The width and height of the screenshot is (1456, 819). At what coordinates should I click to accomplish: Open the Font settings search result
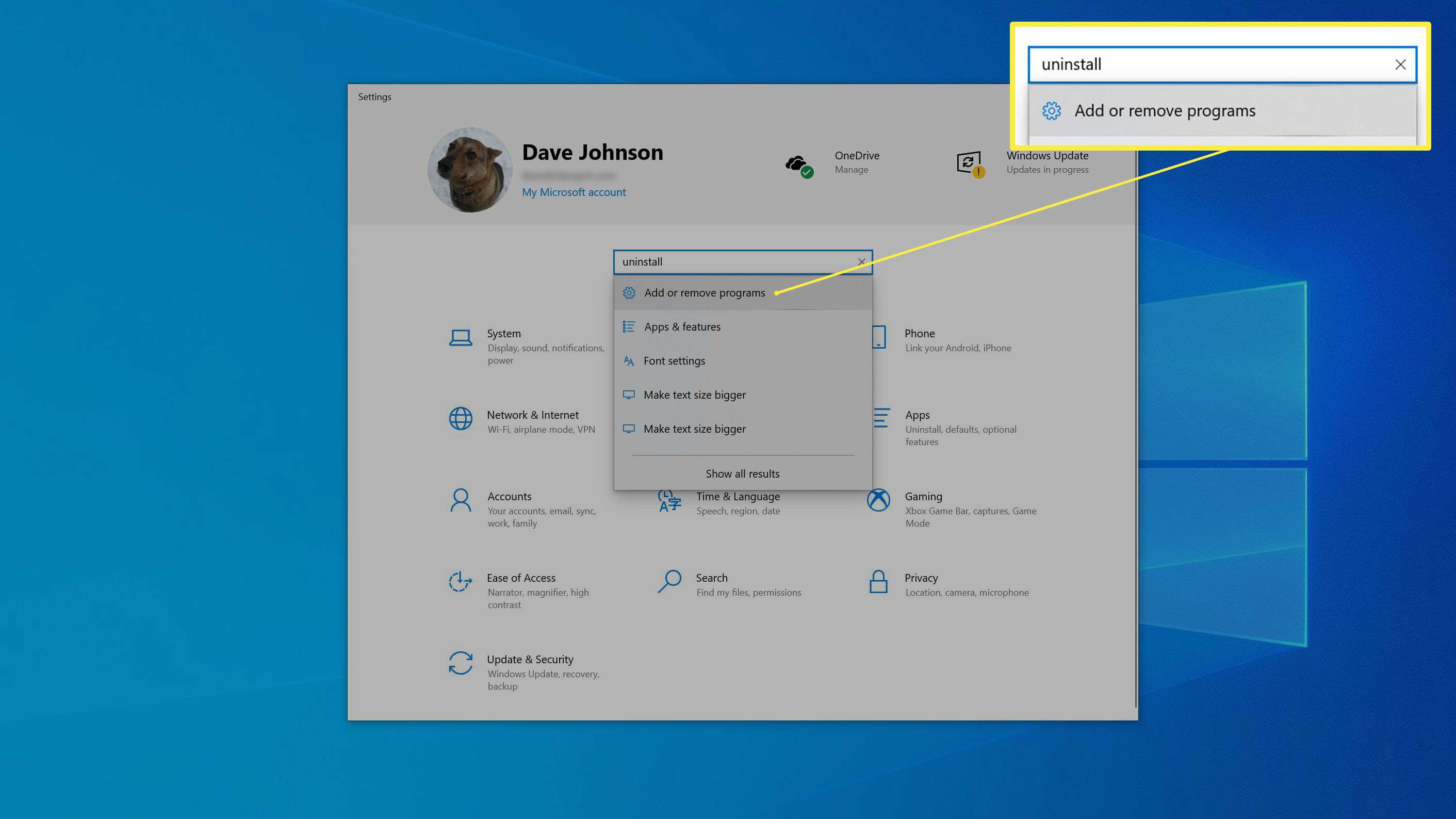743,361
